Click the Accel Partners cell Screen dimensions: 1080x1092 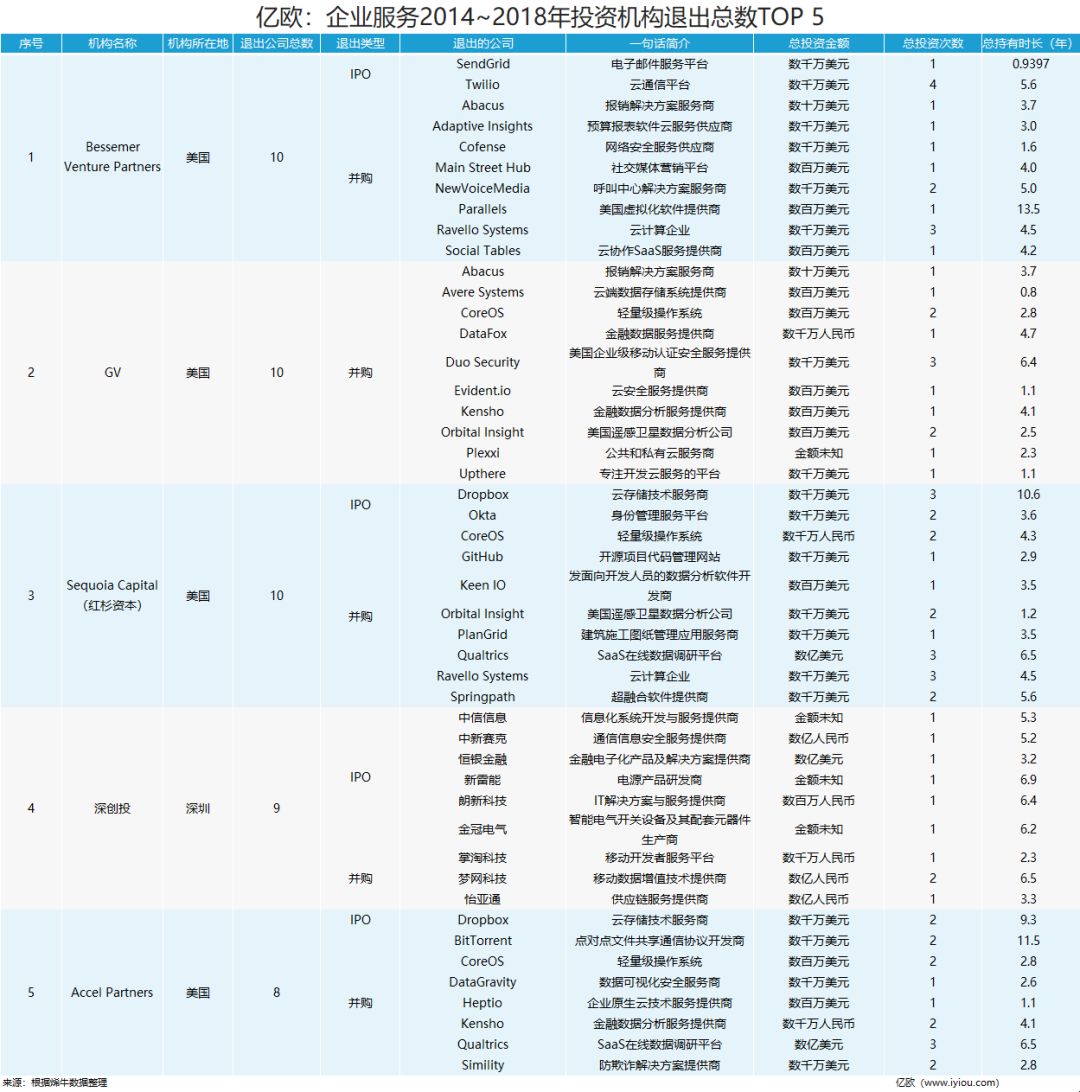click(x=112, y=992)
